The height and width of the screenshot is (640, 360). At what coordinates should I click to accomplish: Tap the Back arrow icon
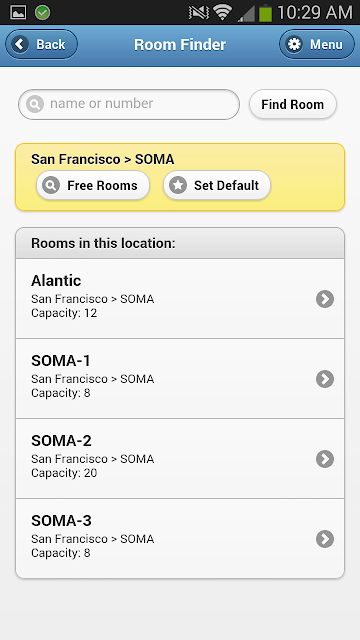pos(20,44)
